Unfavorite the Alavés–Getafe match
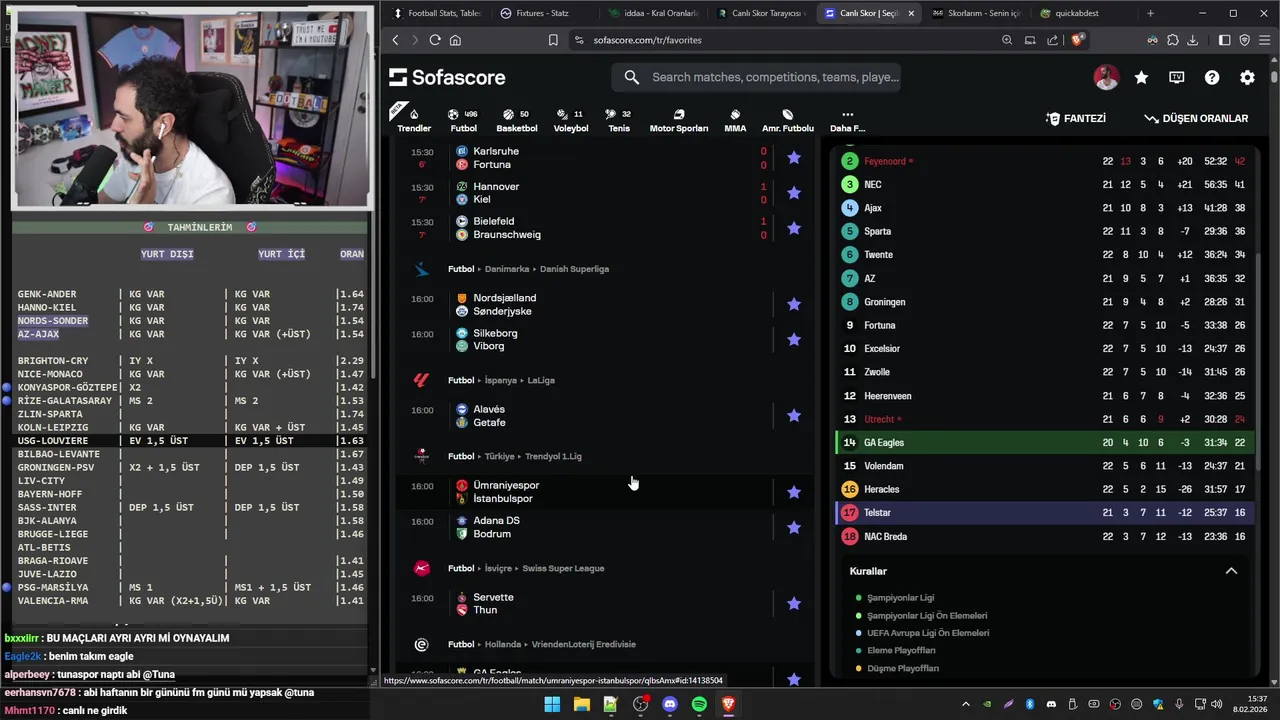The width and height of the screenshot is (1280, 720). click(794, 416)
